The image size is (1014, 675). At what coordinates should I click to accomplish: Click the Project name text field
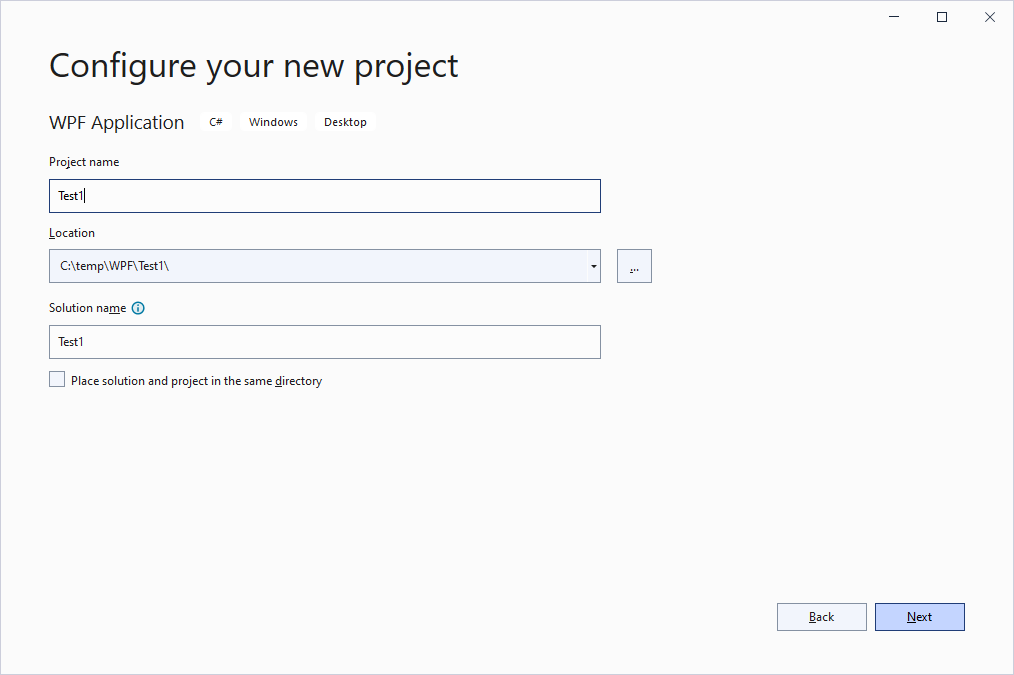[324, 196]
